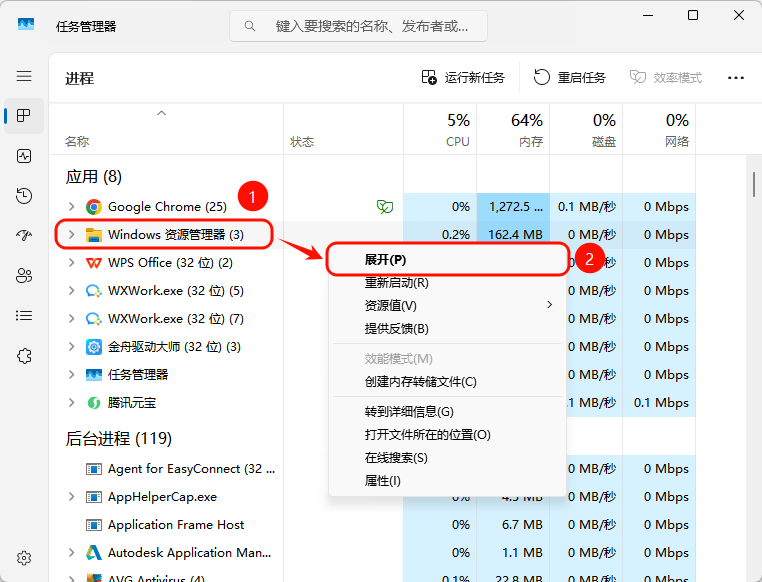Click the 金舟驱动大师 app icon
This screenshot has height=582, width=762.
(94, 347)
